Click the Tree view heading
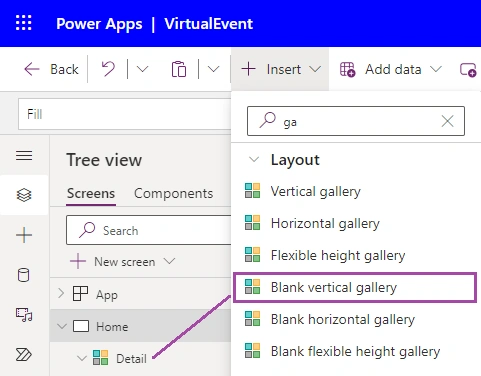481x376 pixels. (x=104, y=160)
